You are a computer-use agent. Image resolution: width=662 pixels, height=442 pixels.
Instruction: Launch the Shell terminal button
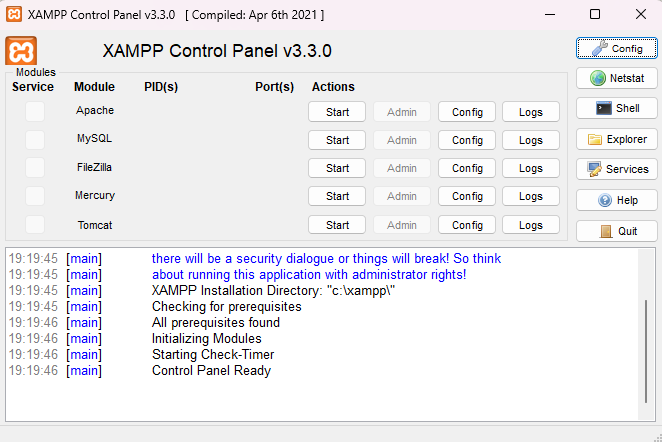pyautogui.click(x=616, y=108)
